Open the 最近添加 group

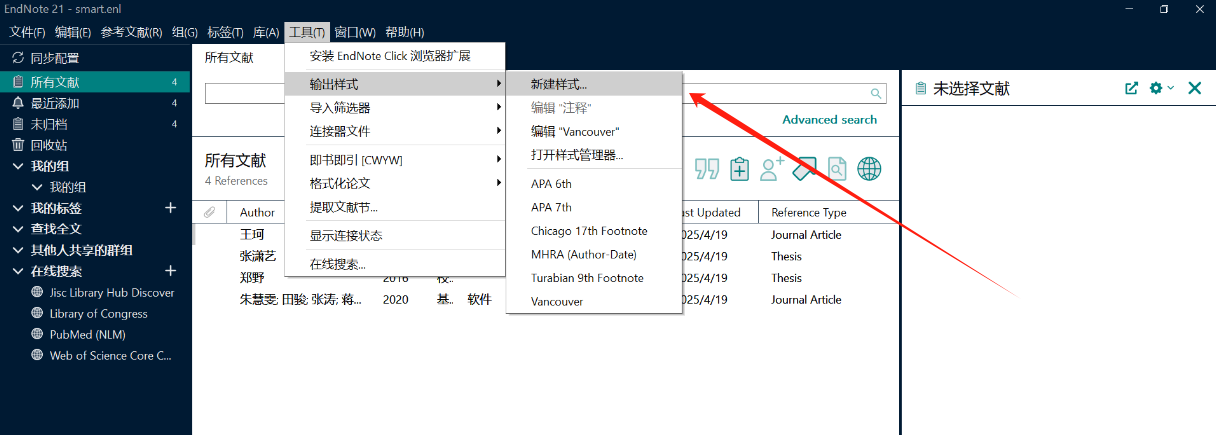point(96,103)
